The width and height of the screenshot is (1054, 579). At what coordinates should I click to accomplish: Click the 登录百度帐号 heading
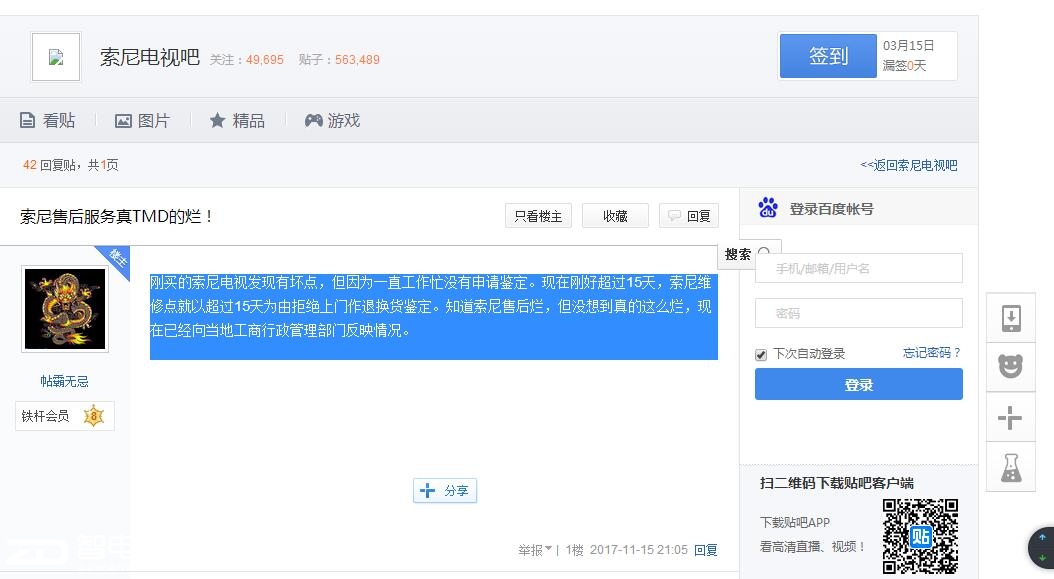click(x=832, y=209)
